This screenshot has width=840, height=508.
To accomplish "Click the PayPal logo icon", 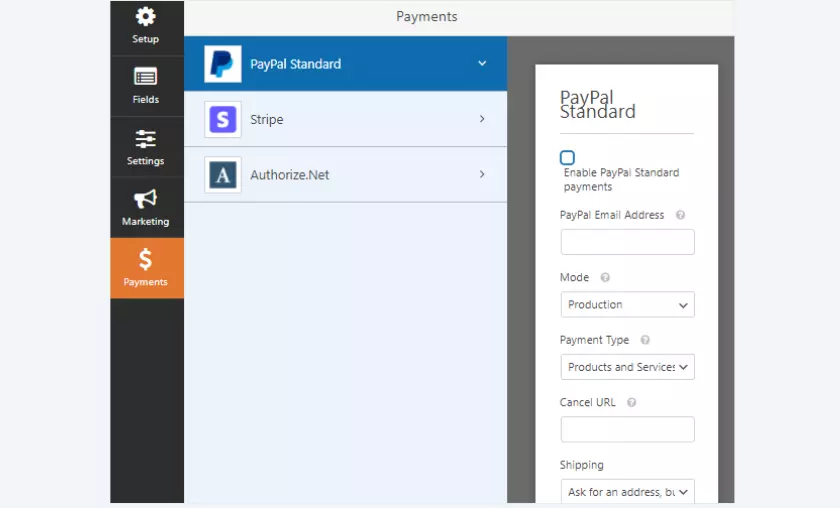I will (x=222, y=64).
